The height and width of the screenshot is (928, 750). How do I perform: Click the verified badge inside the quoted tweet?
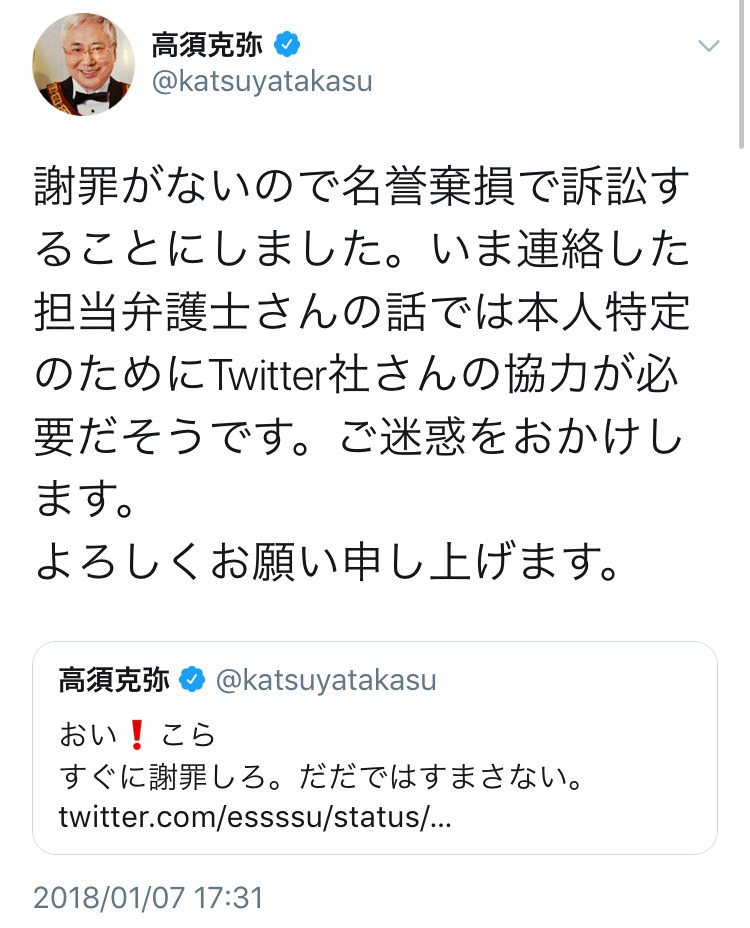pos(192,679)
